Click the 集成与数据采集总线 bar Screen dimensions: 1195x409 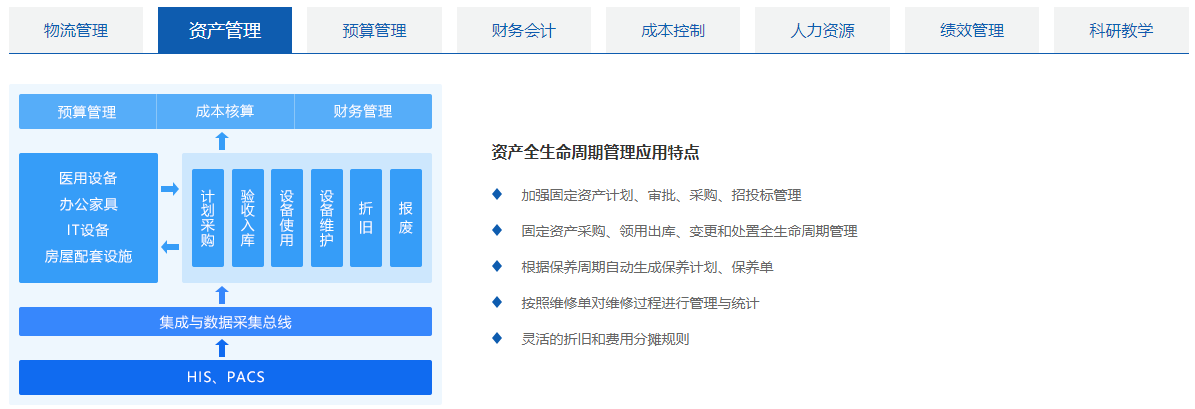point(226,321)
